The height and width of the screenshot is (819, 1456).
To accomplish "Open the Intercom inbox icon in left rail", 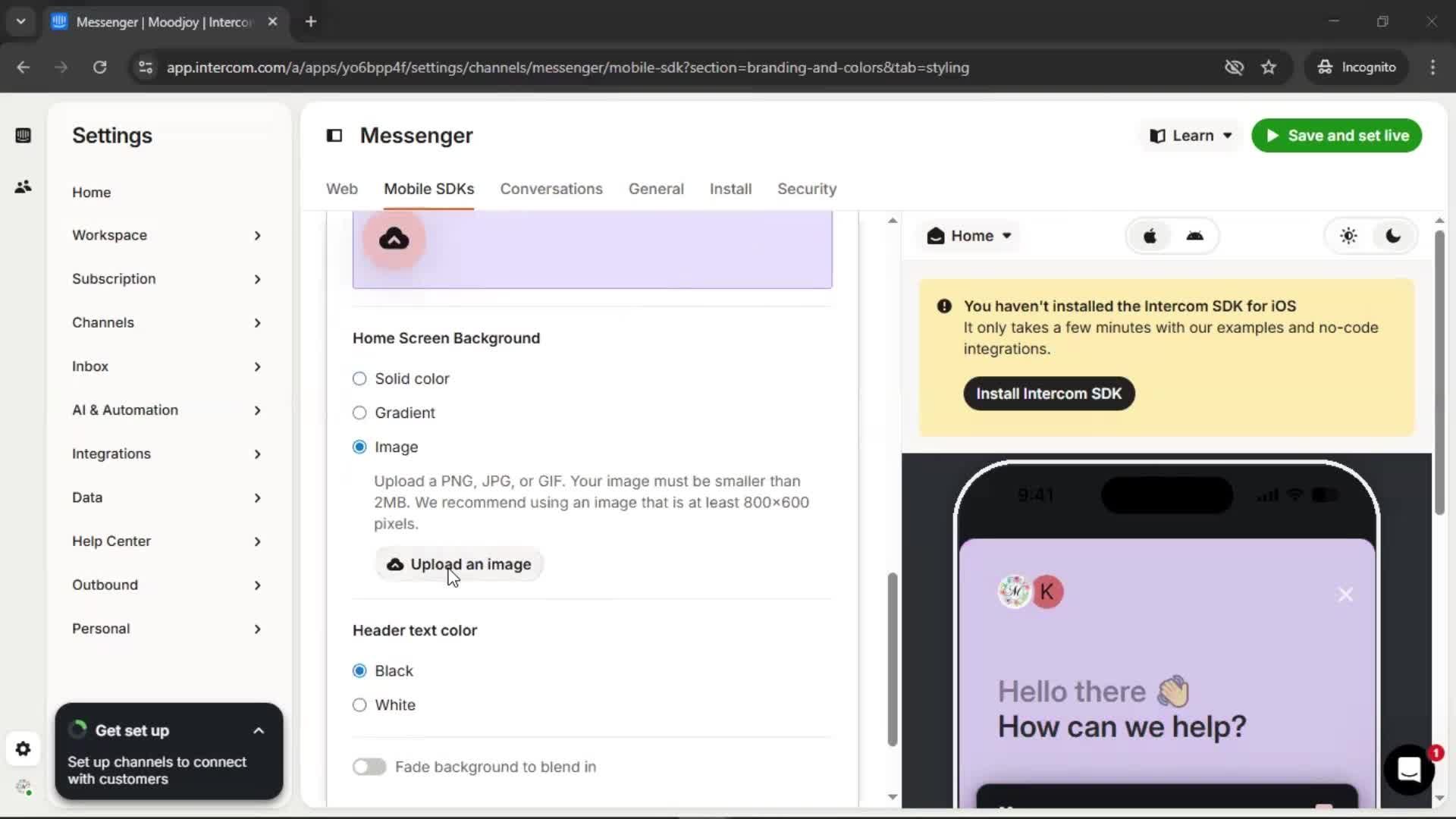I will tap(23, 136).
